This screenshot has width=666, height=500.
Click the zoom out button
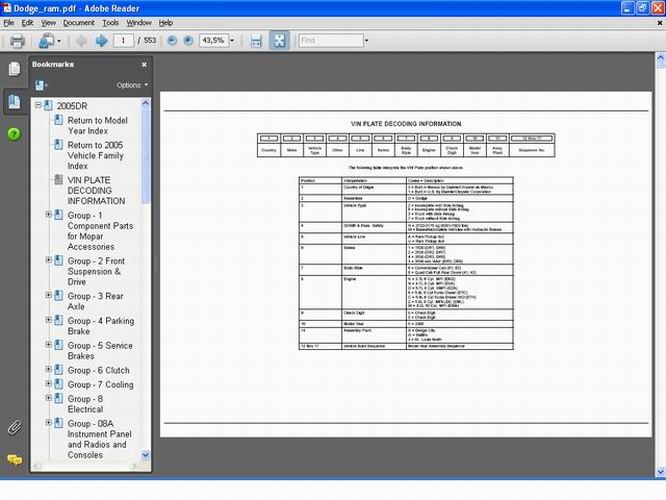click(172, 40)
